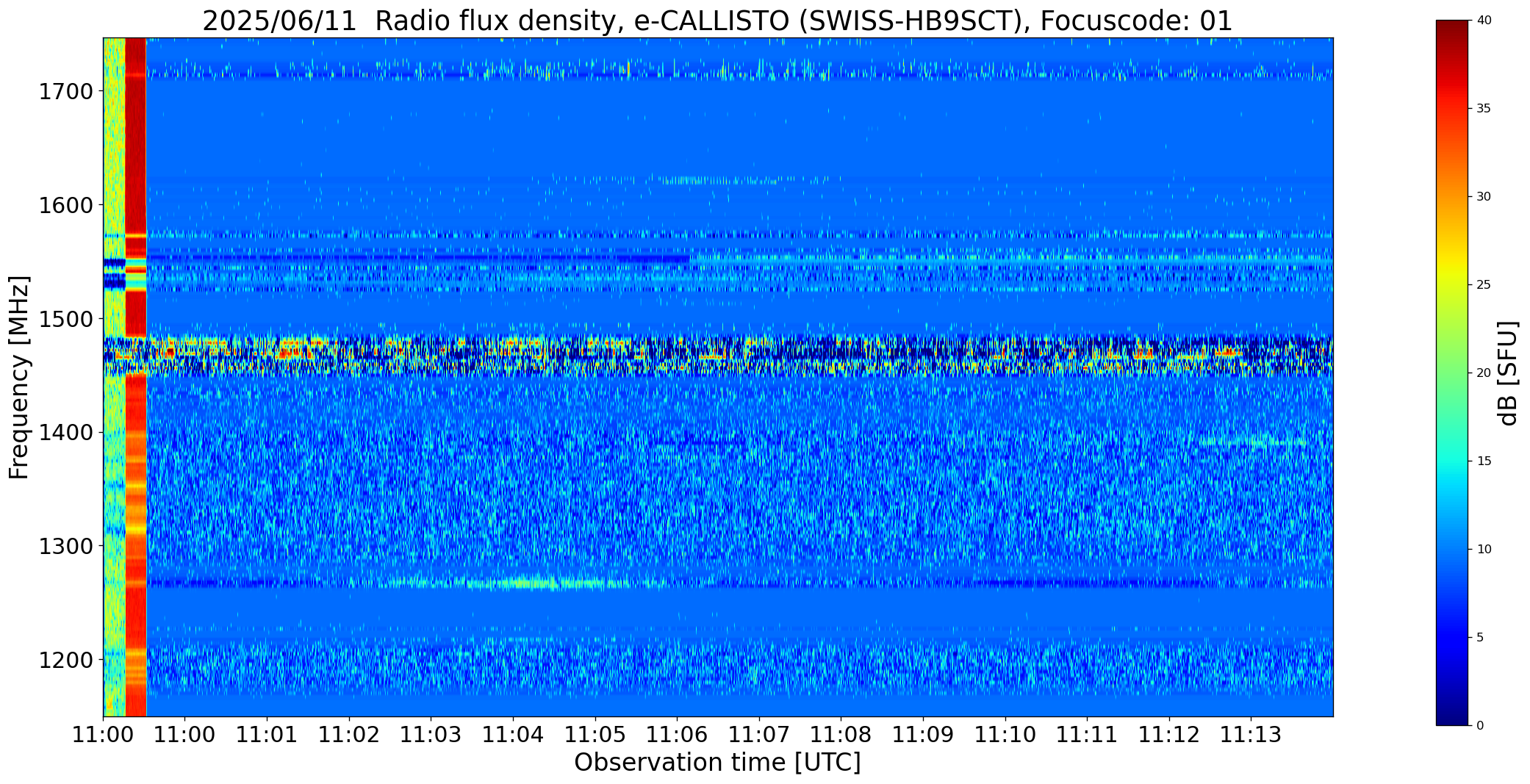The image size is (1530, 784).
Task: Click the 11:06 time tick label
Action: (x=677, y=735)
